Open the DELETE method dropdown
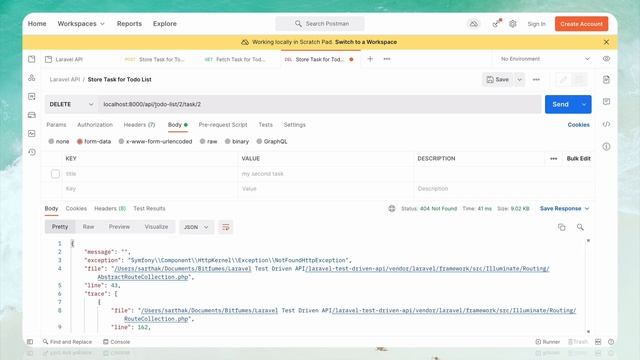 click(71, 104)
